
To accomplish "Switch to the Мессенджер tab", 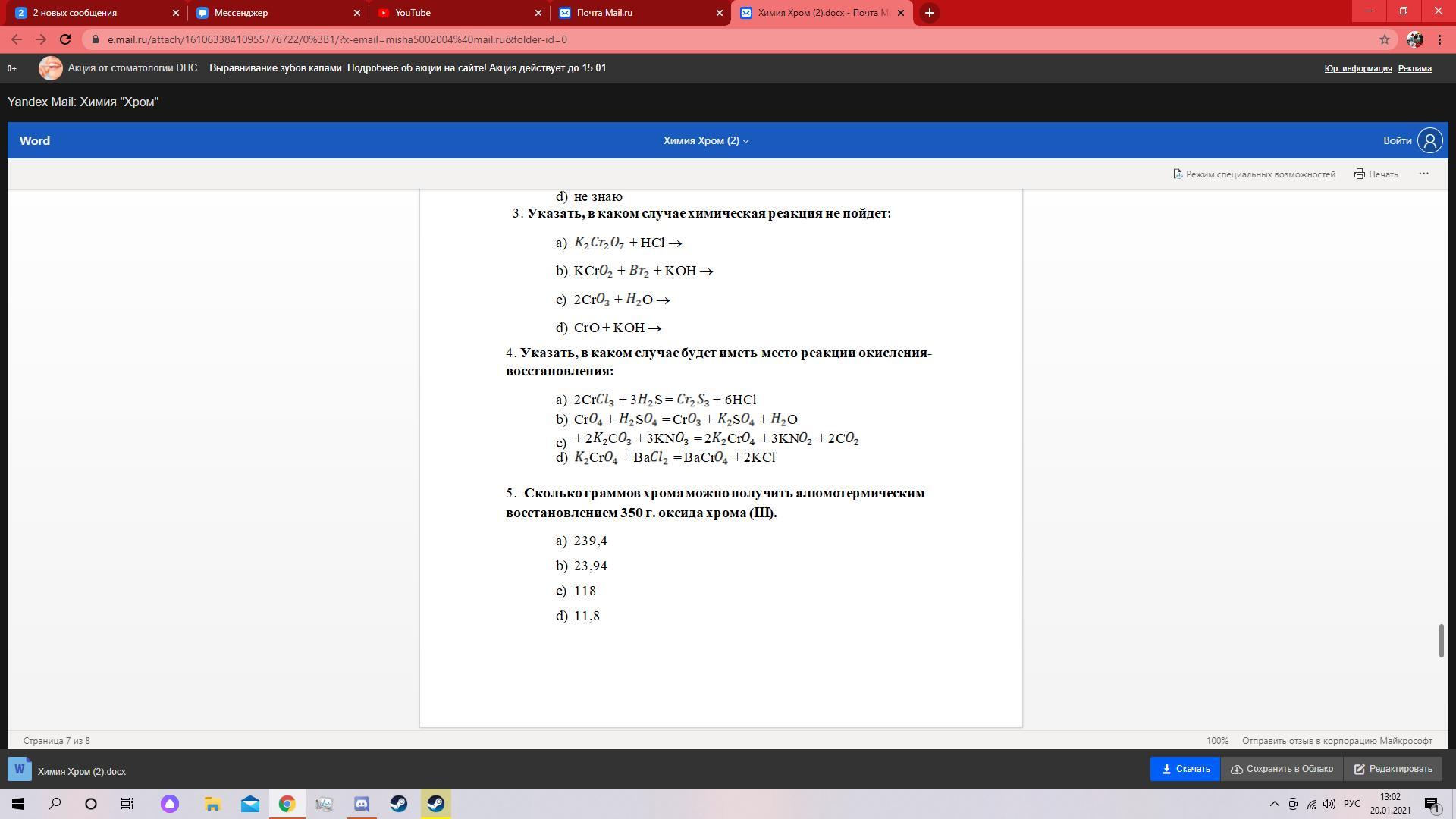I will click(x=277, y=13).
